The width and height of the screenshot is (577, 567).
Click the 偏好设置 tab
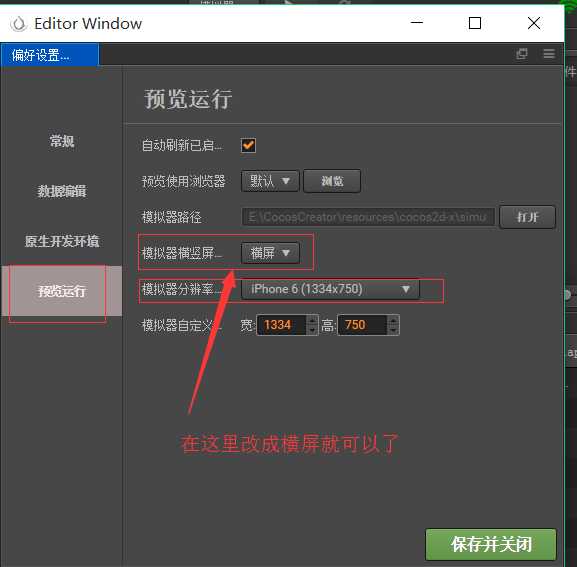pyautogui.click(x=50, y=55)
